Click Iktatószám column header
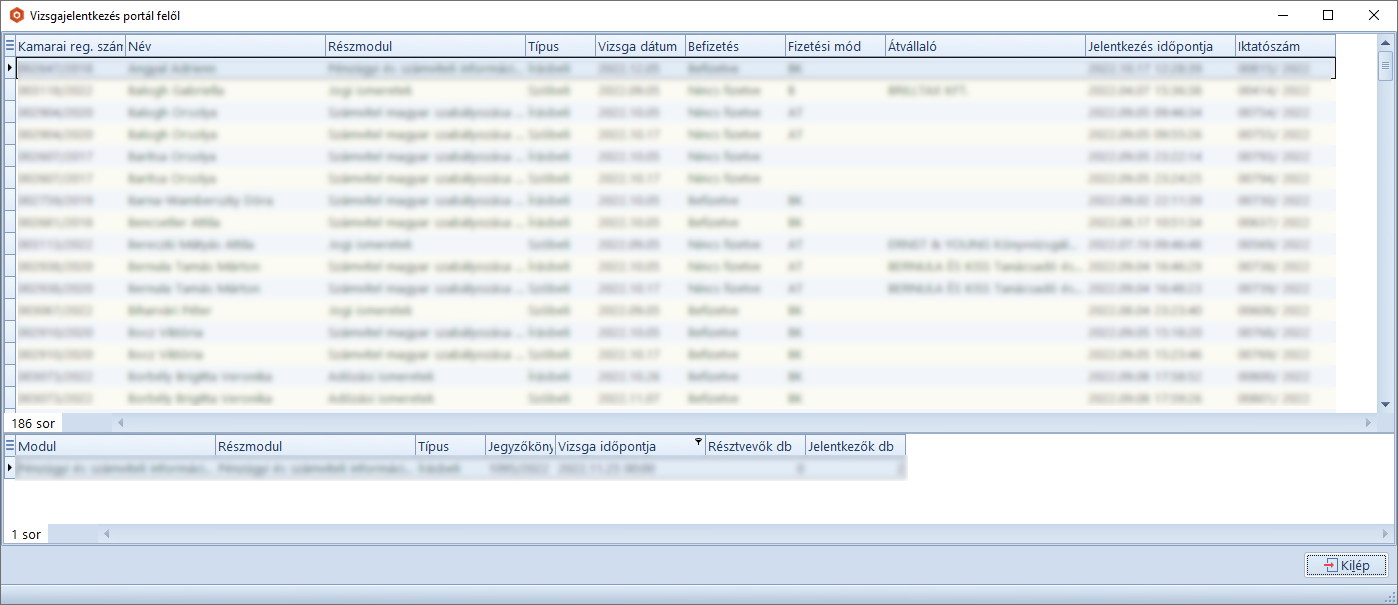 pos(1285,46)
